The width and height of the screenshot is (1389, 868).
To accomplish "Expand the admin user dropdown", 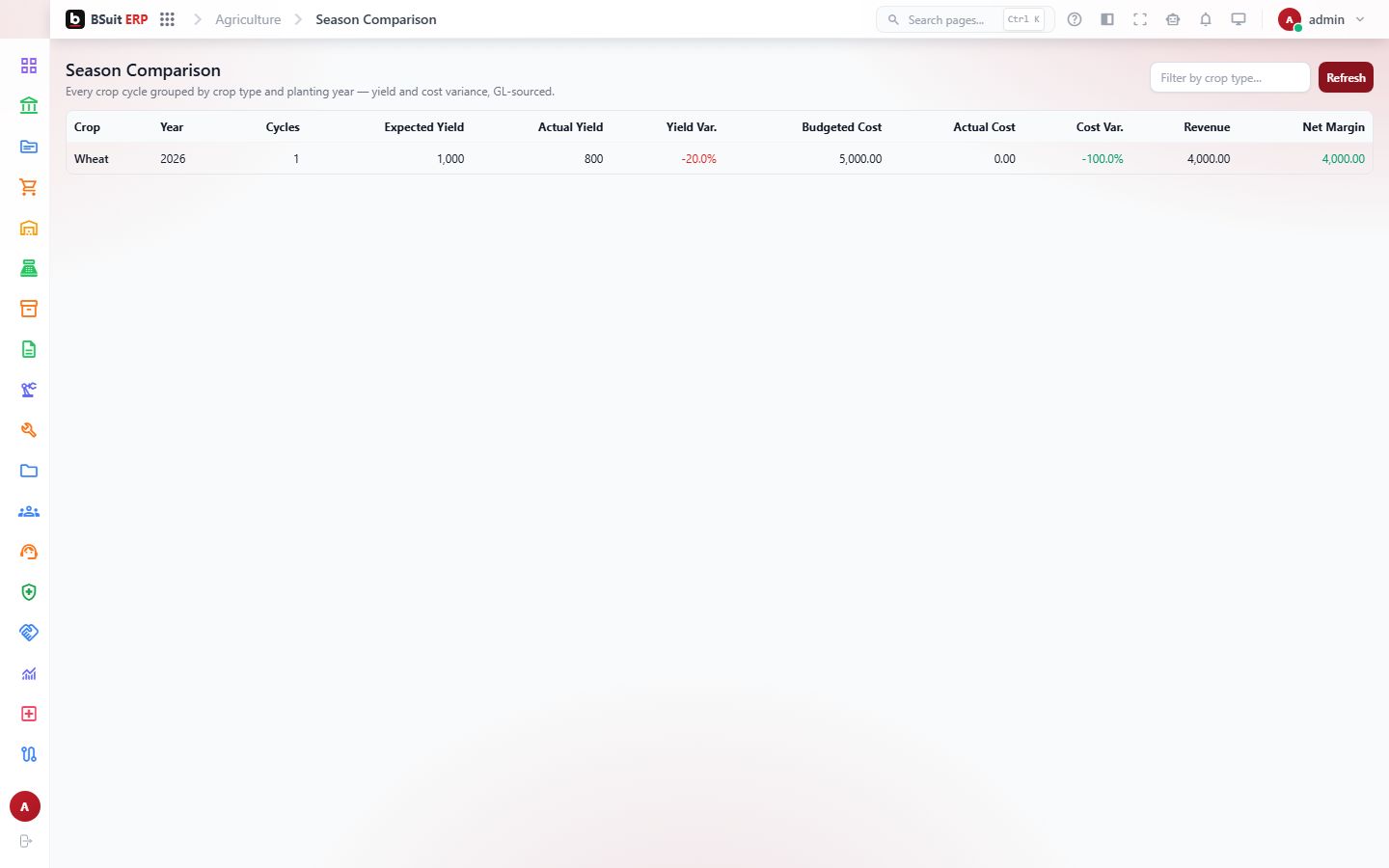I will click(x=1321, y=19).
